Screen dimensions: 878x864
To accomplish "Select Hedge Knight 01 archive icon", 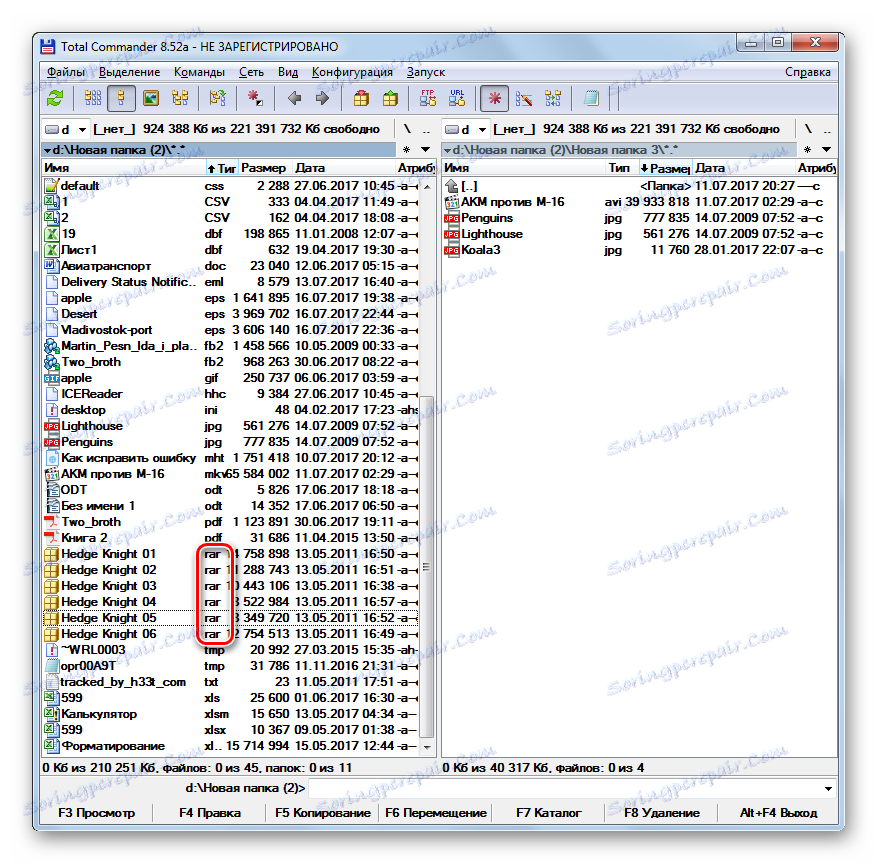I will [52, 554].
